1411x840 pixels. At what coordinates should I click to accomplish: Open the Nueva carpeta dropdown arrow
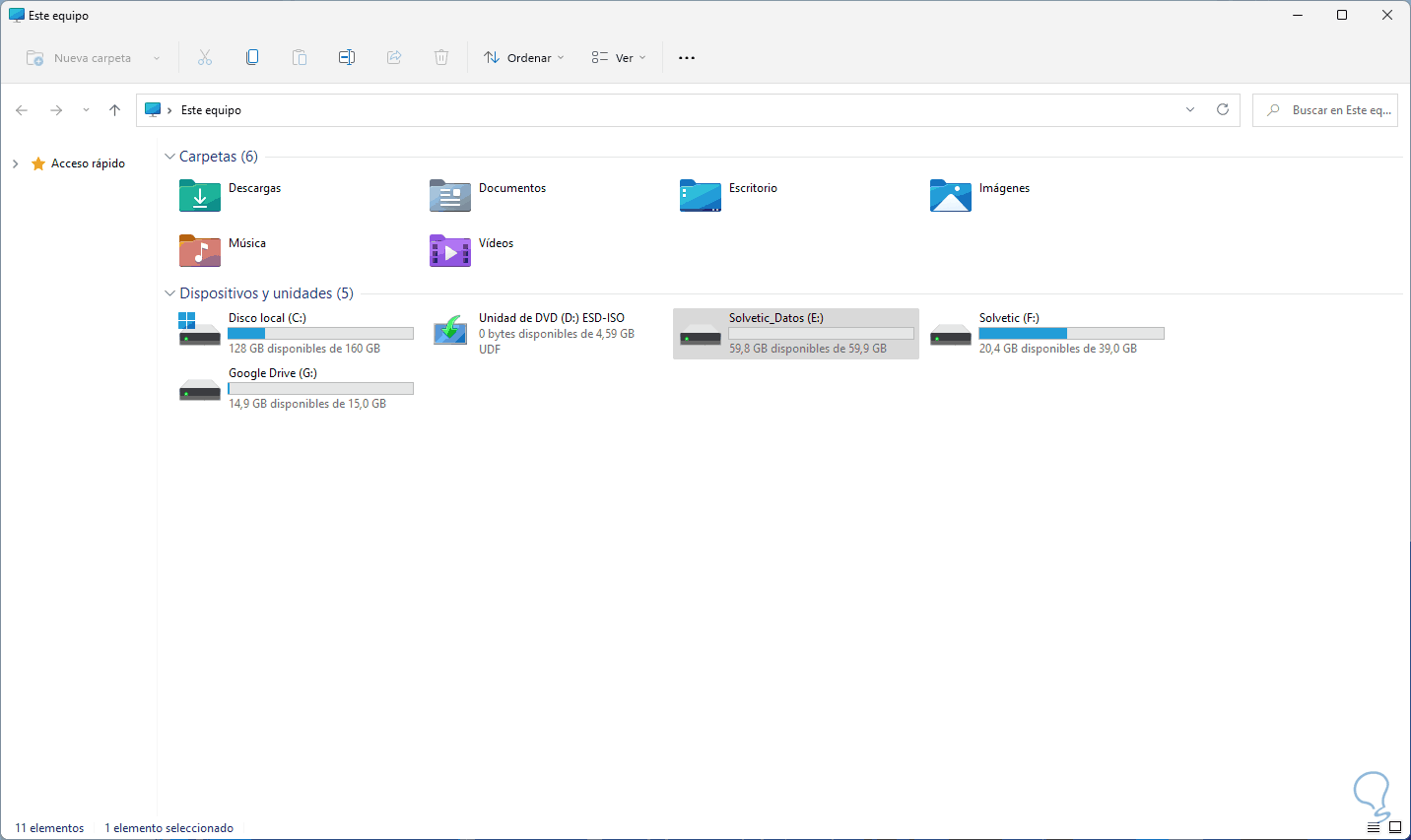157,58
